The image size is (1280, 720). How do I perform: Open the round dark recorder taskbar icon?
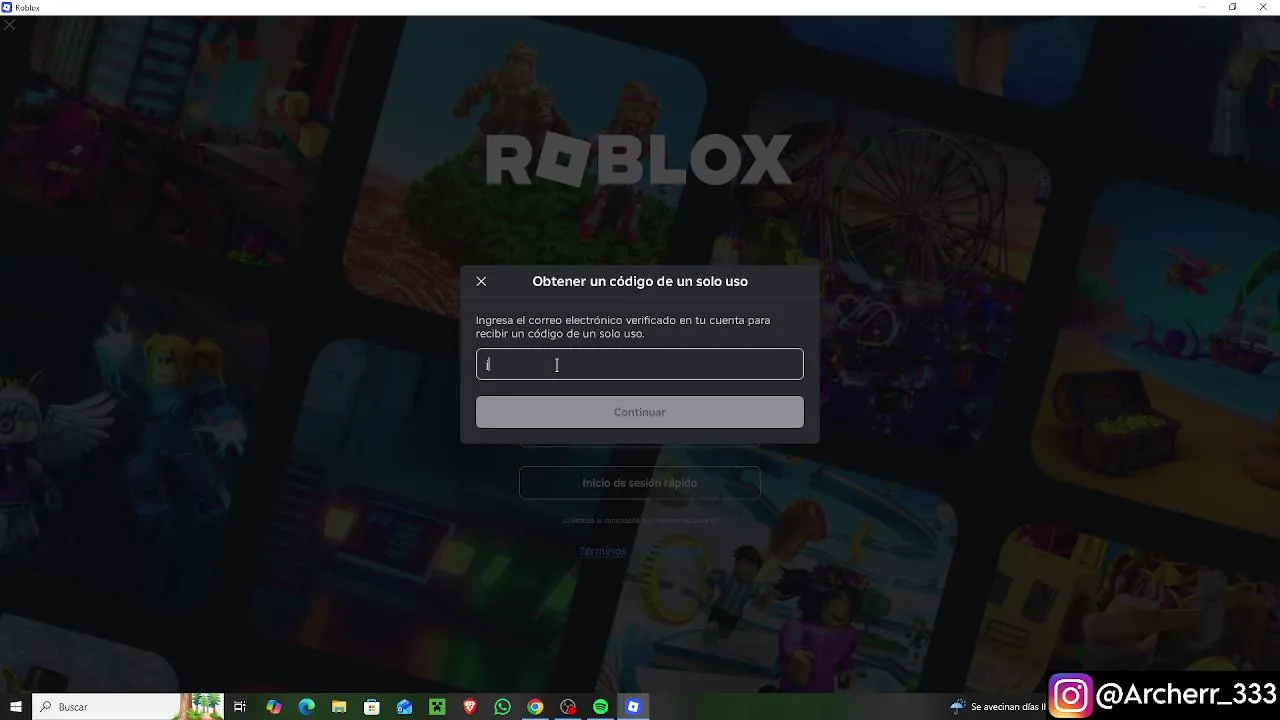(568, 707)
